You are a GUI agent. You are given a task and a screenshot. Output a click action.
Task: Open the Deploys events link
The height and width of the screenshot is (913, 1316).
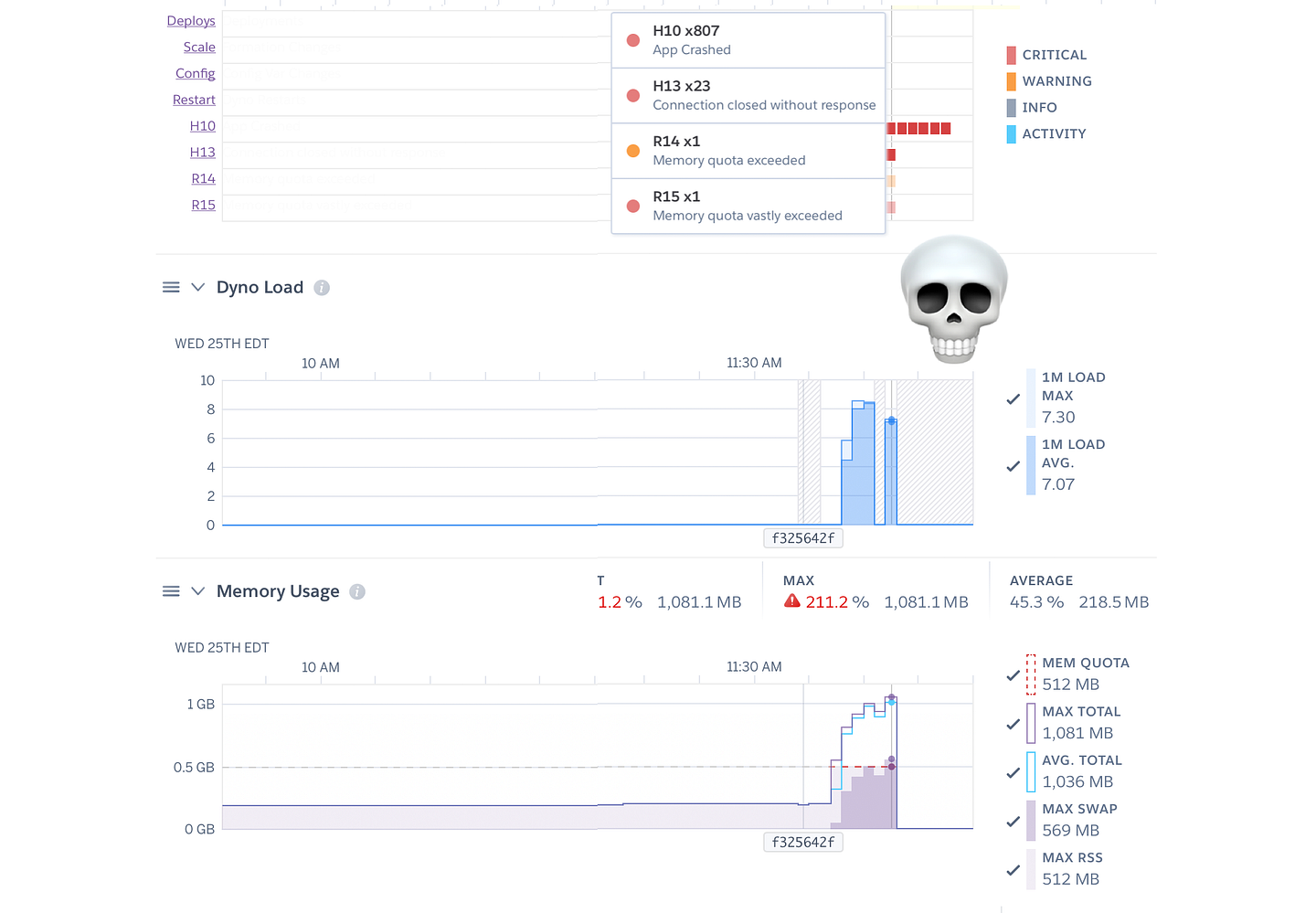pyautogui.click(x=191, y=21)
